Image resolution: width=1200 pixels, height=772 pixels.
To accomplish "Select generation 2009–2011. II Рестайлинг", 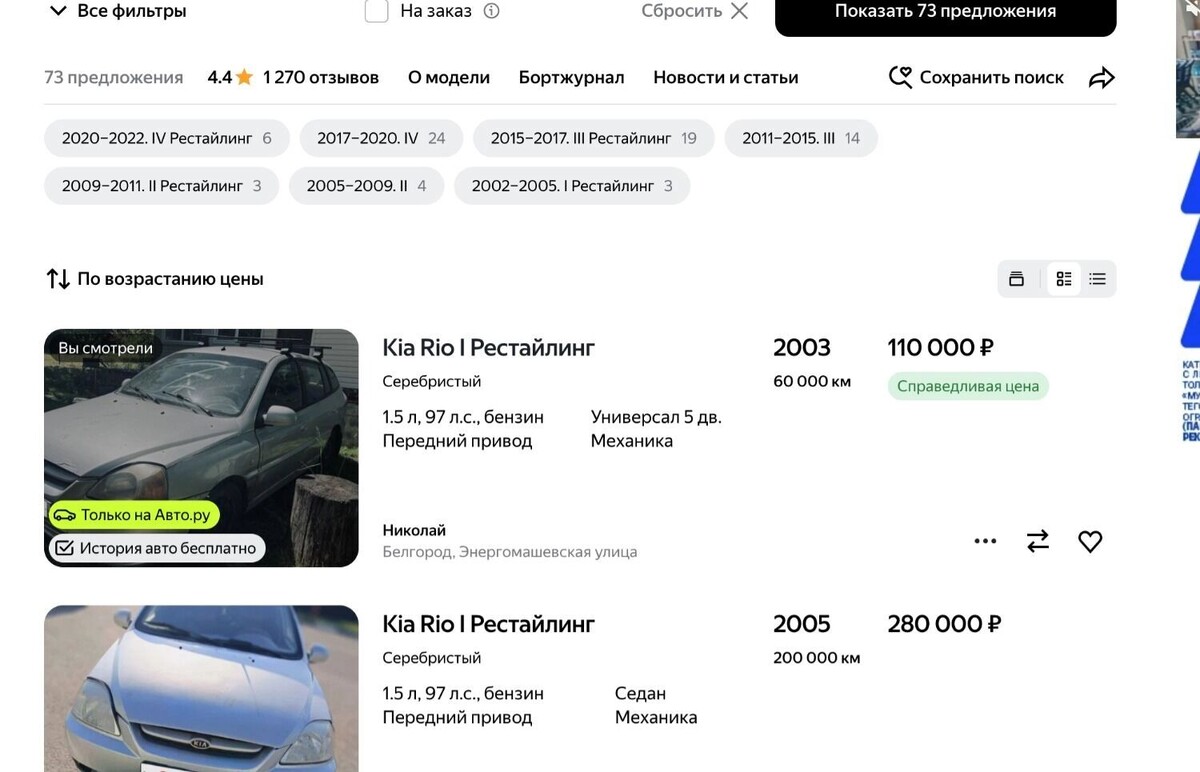I will click(161, 186).
